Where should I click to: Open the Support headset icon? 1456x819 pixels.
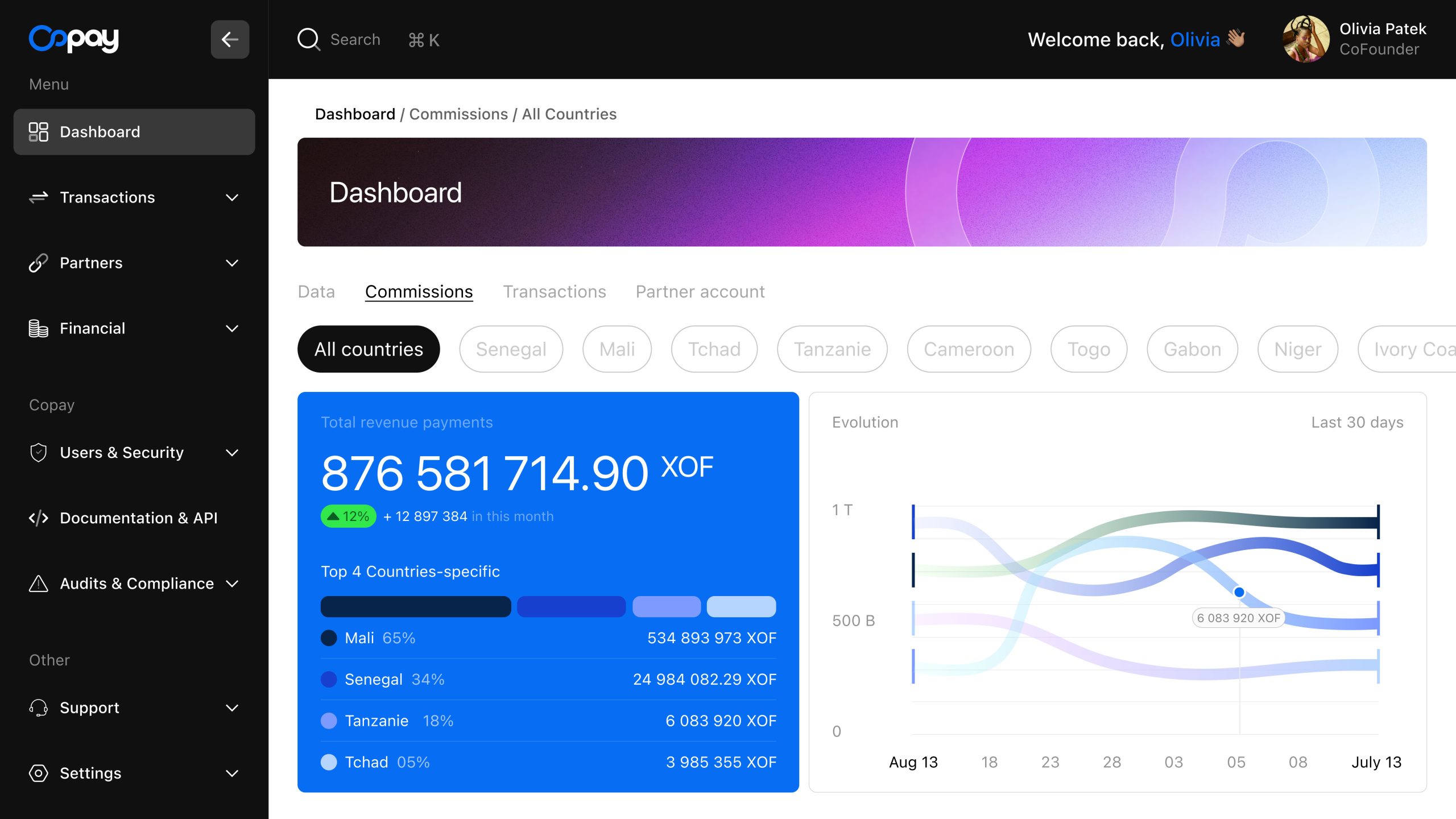pos(38,708)
